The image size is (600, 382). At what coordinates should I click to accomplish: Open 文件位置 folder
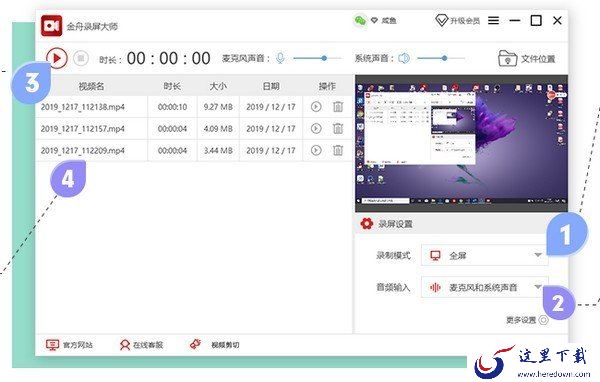[x=527, y=59]
